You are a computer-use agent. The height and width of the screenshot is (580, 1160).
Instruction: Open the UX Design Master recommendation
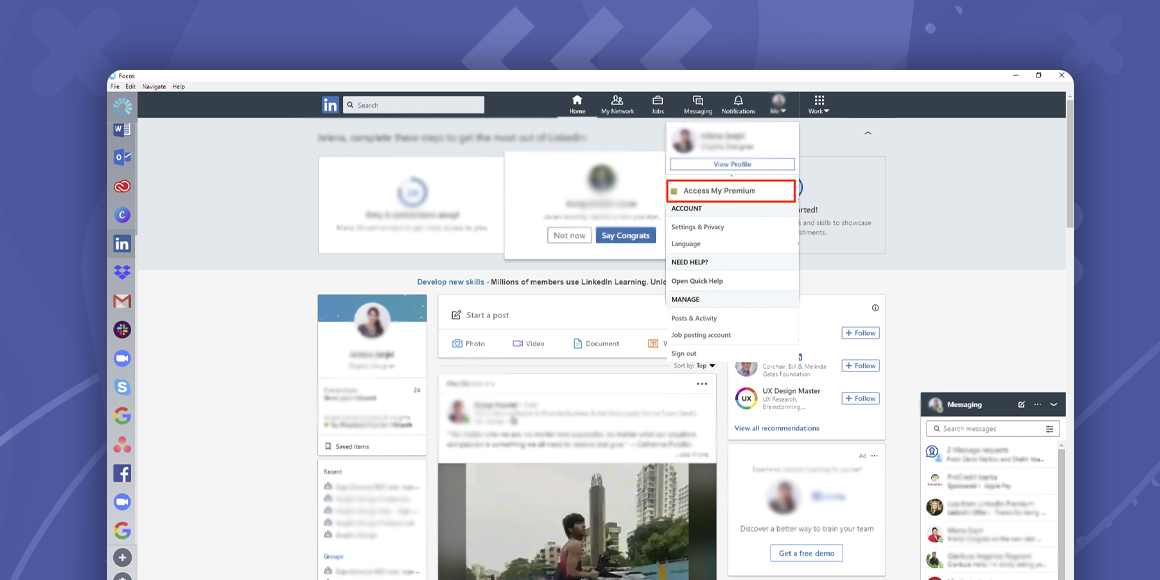[x=792, y=391]
